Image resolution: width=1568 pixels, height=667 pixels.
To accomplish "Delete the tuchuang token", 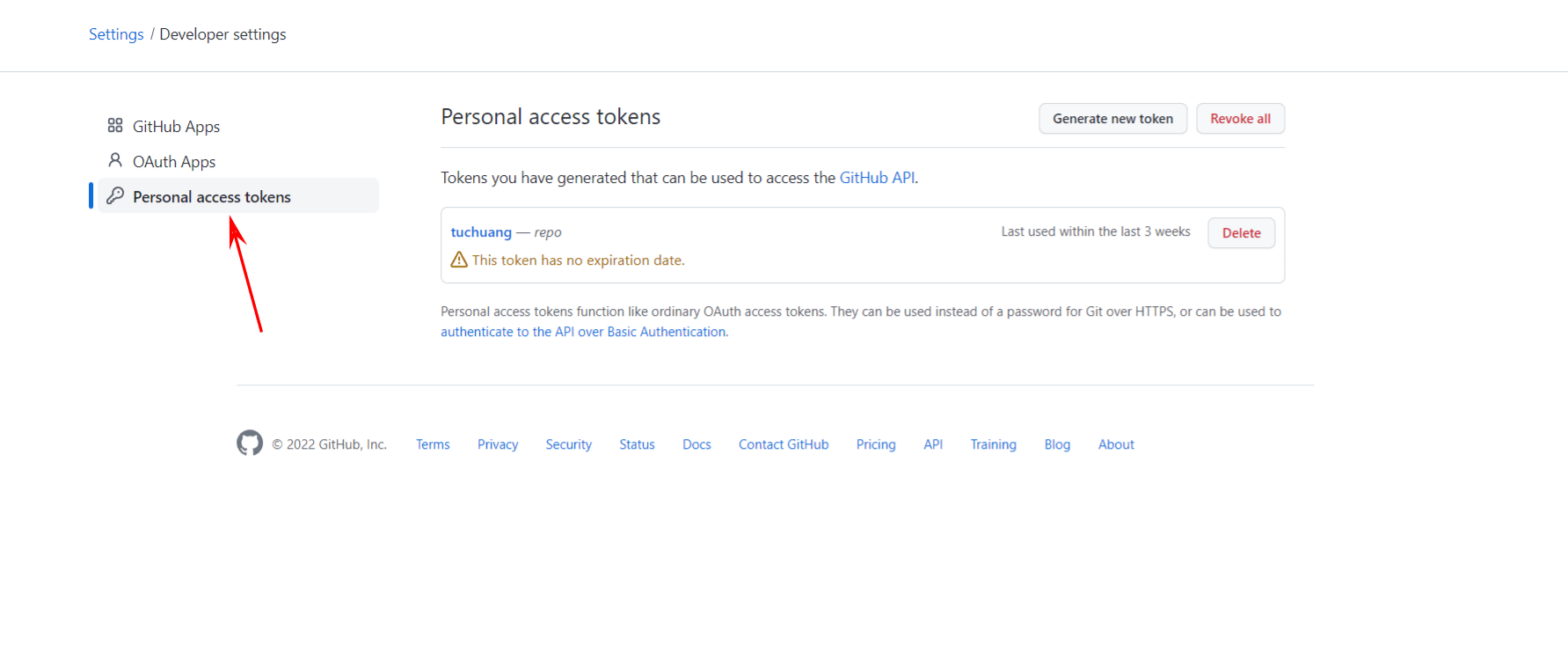I will tap(1241, 233).
